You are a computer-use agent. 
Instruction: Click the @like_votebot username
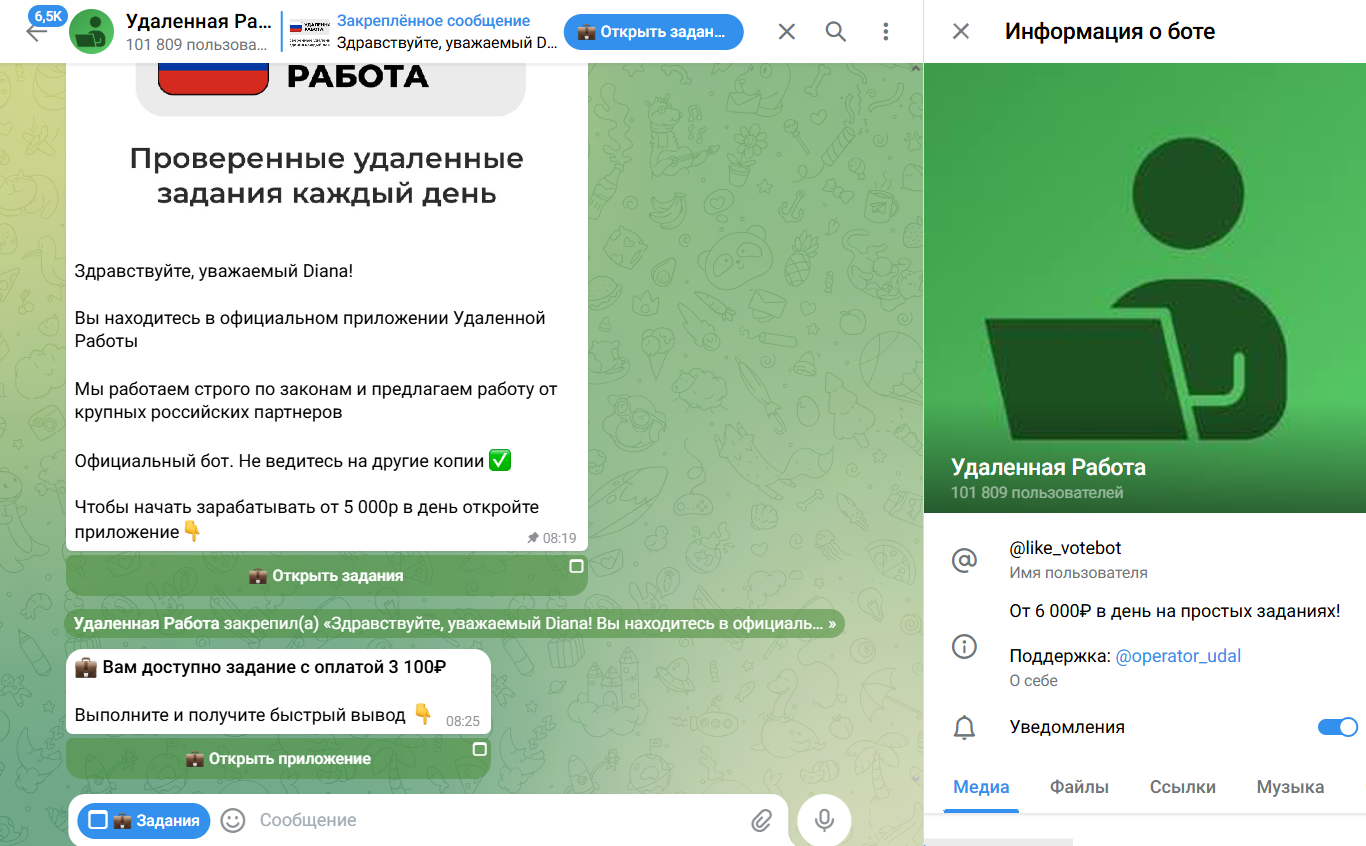click(x=1066, y=548)
